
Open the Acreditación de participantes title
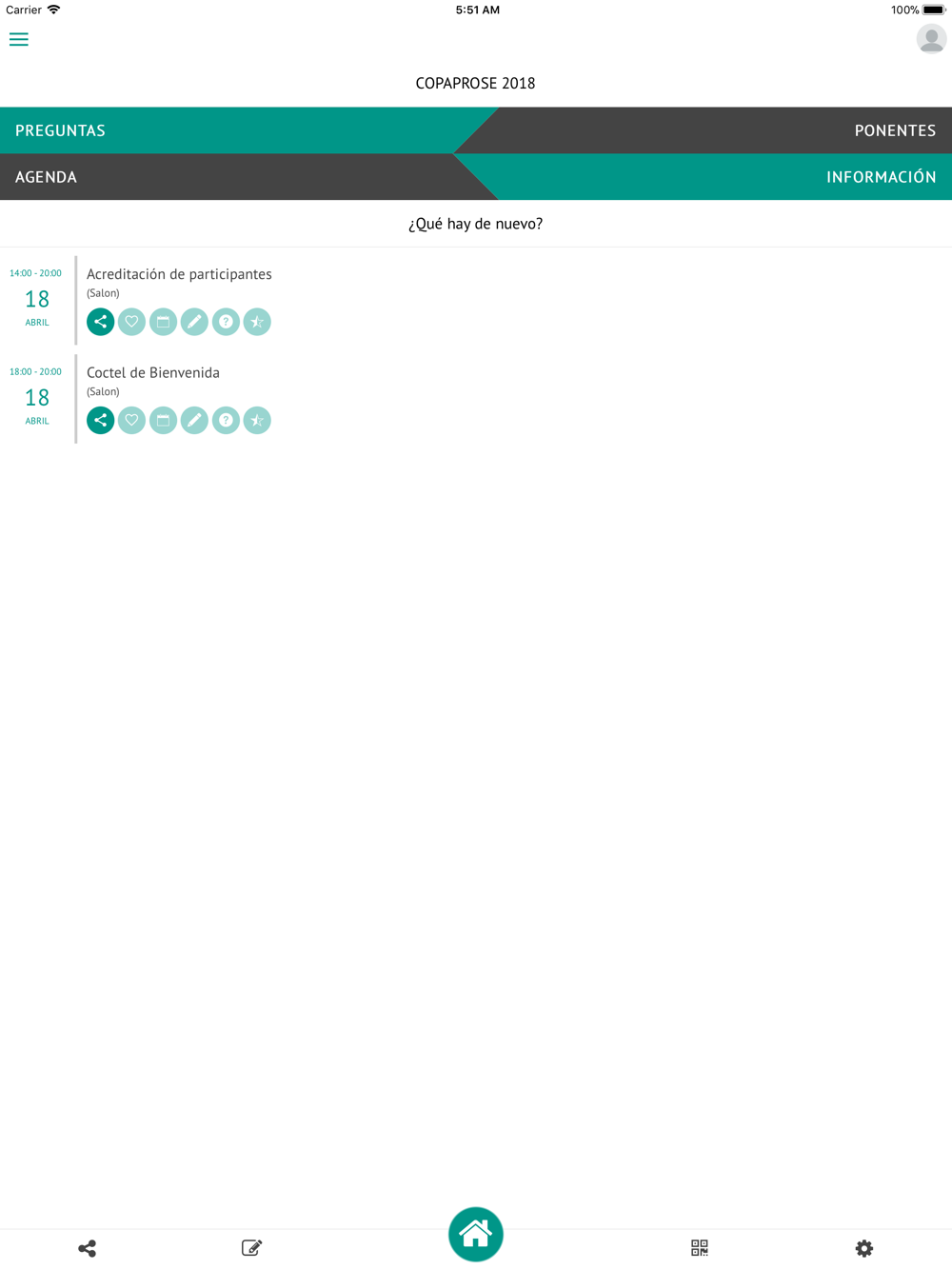coord(179,274)
